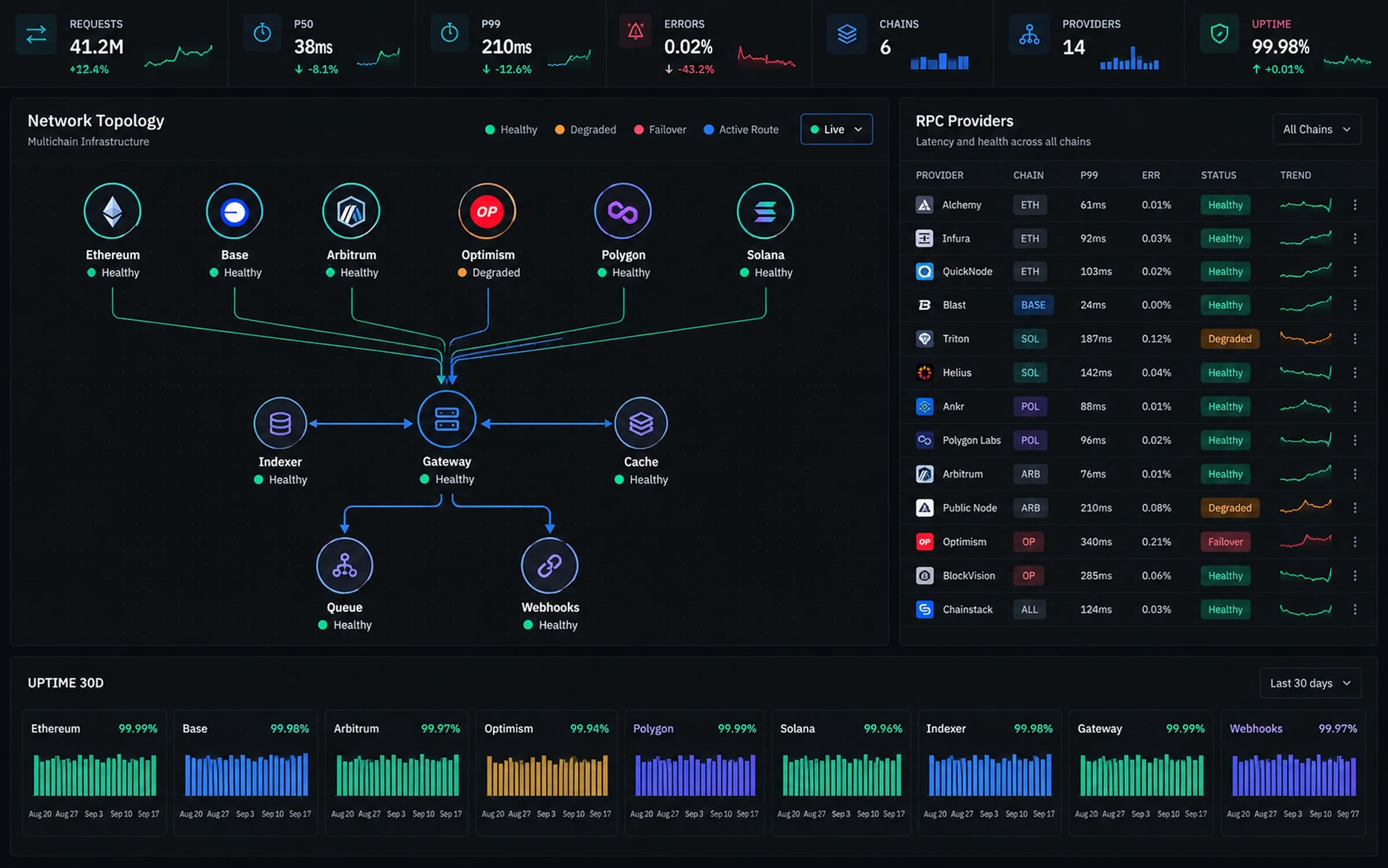Sort by the STATUS column header
This screenshot has width=1388, height=868.
[1219, 175]
